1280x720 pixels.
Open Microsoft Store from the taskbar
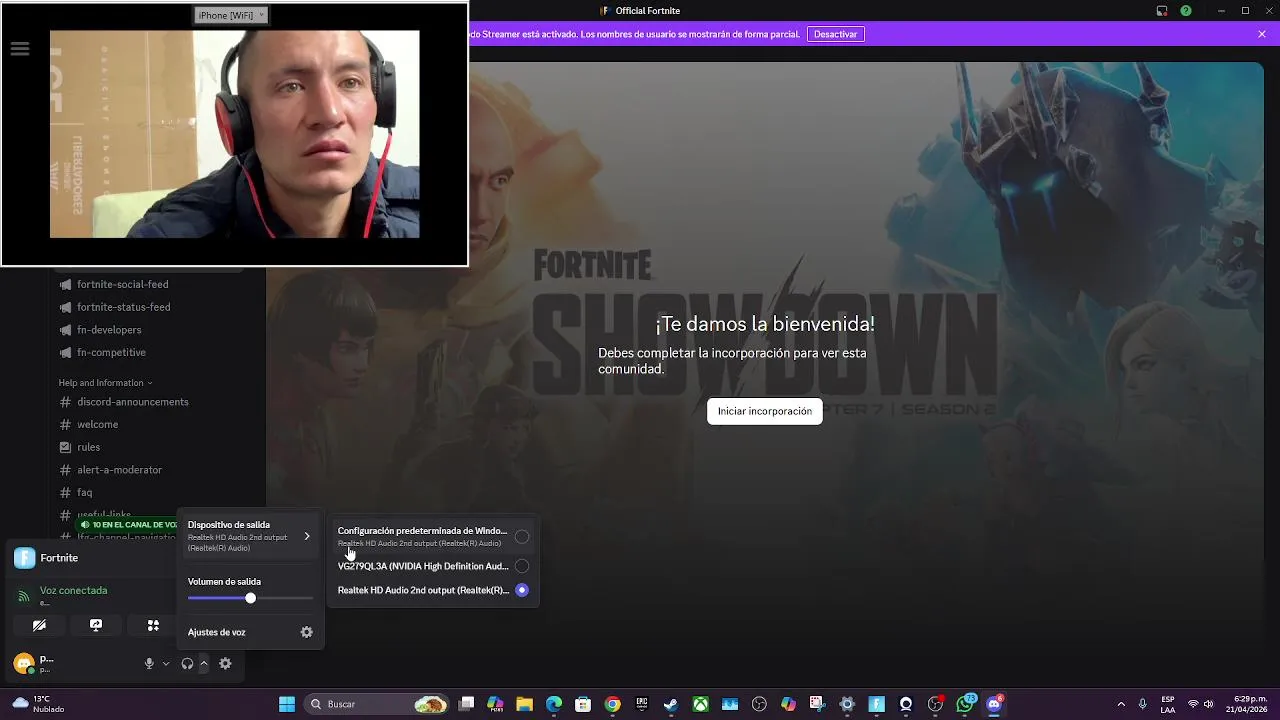[583, 704]
